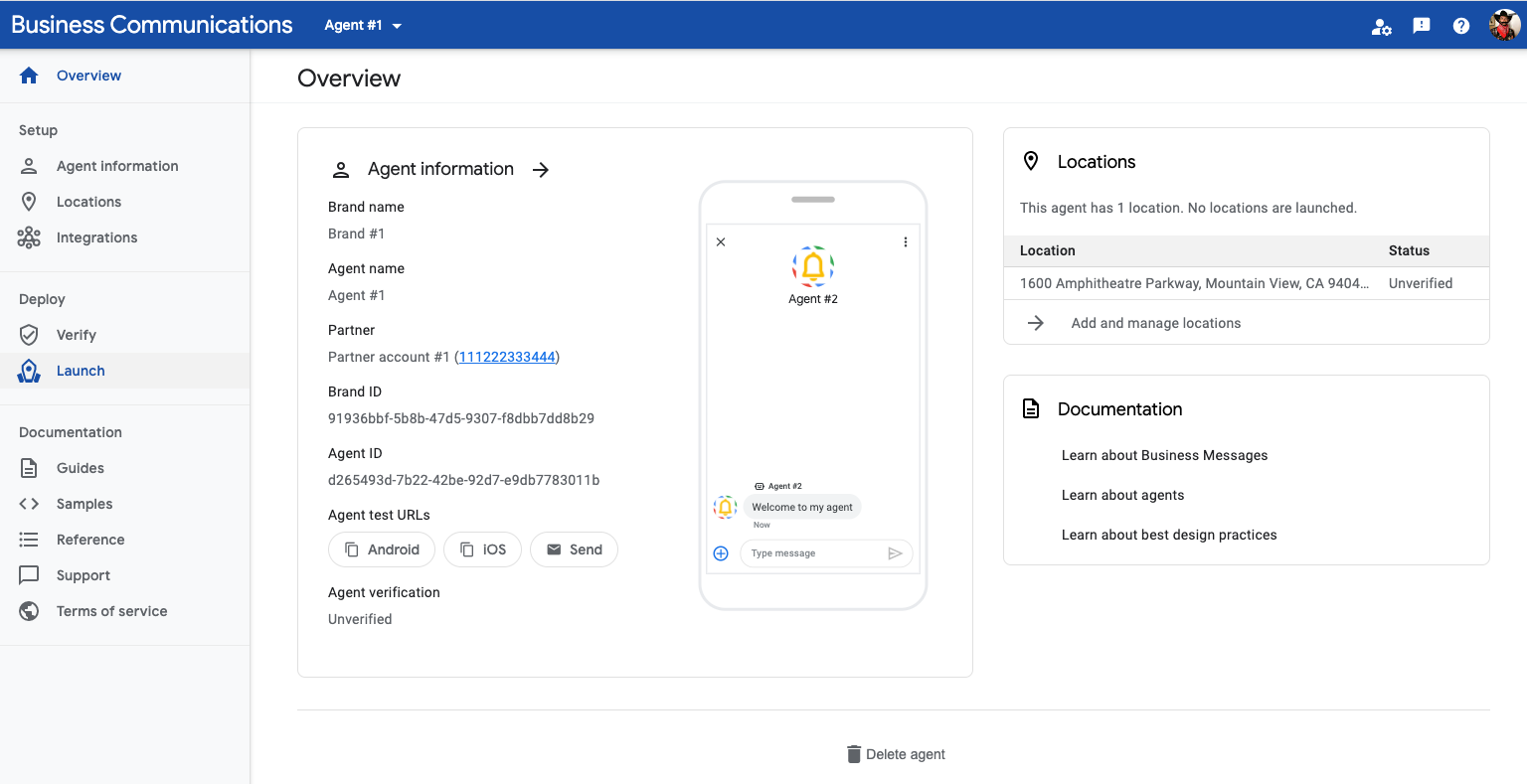Copy the Android agent test URL
The width and height of the screenshot is (1527, 784).
tap(382, 549)
